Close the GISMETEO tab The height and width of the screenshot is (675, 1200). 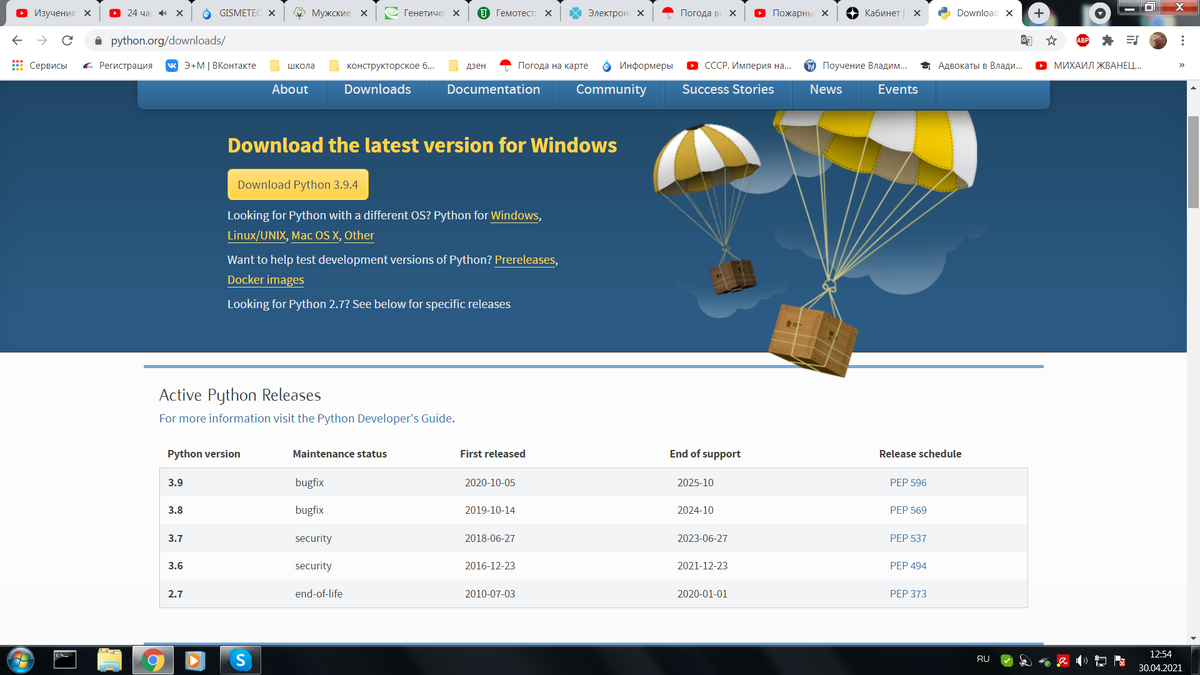pos(270,14)
